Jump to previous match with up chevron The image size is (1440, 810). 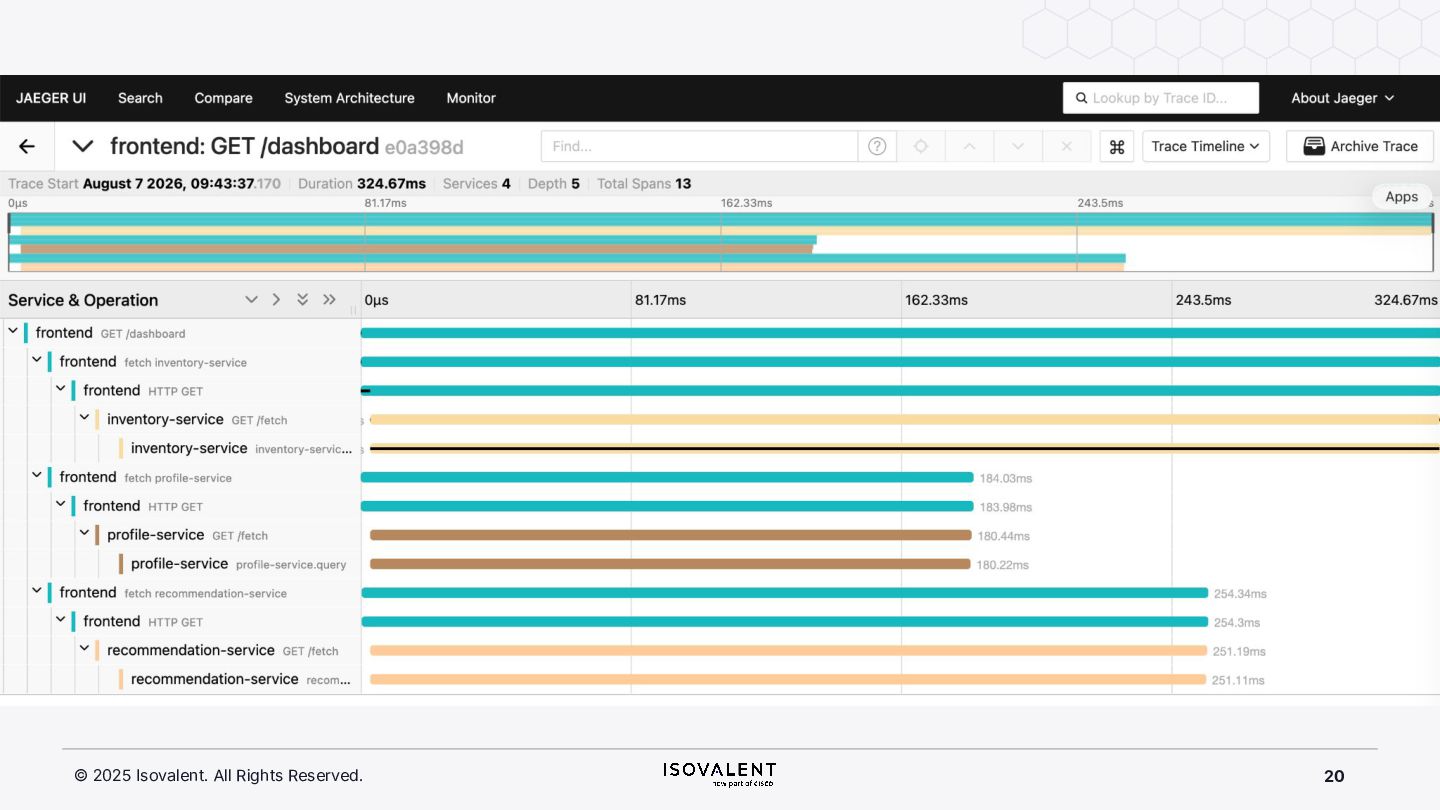[969, 146]
